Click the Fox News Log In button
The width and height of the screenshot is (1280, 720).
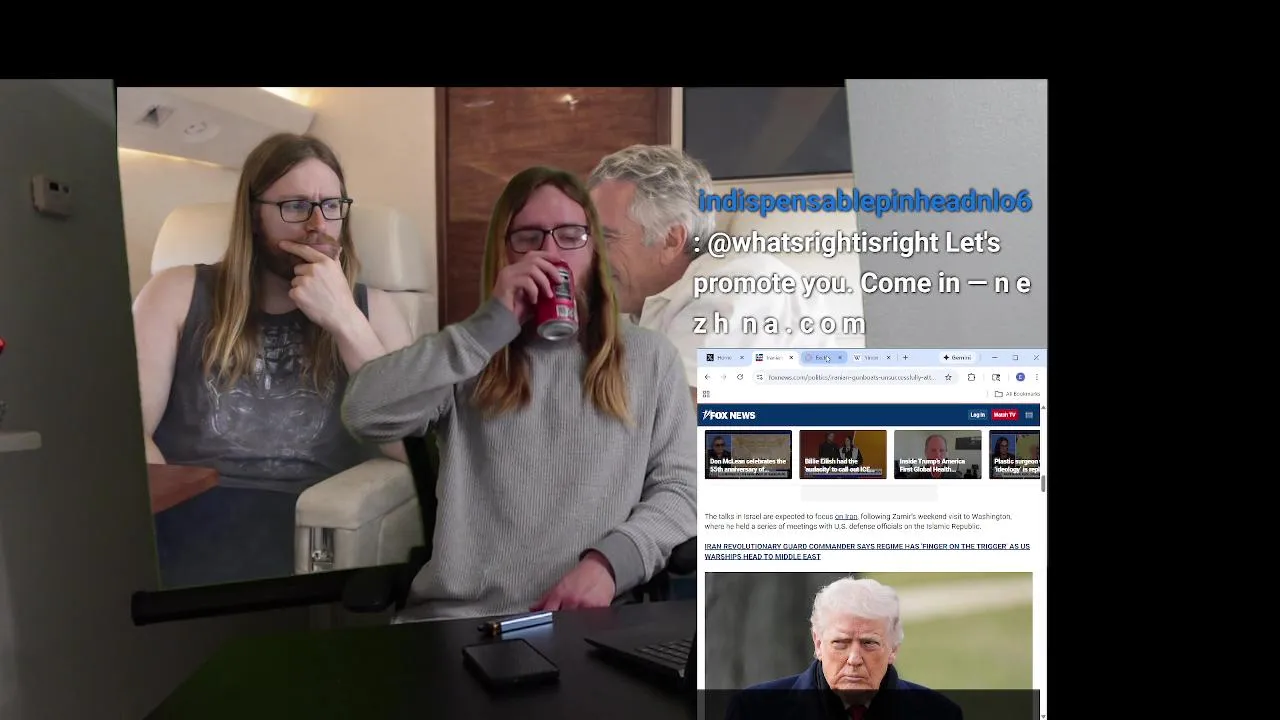pos(977,415)
